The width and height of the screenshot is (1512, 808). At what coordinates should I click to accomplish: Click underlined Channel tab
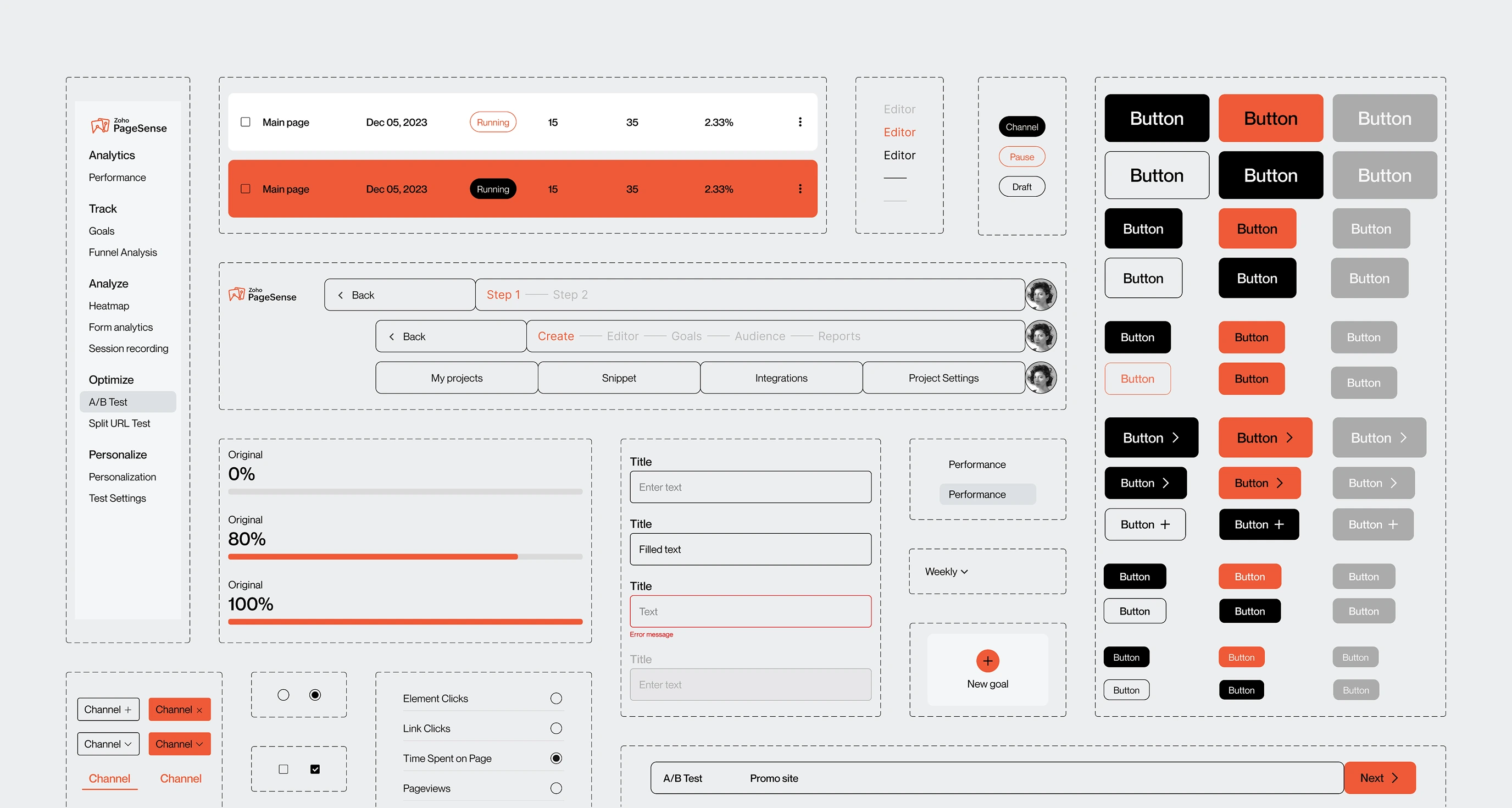pyautogui.click(x=109, y=779)
